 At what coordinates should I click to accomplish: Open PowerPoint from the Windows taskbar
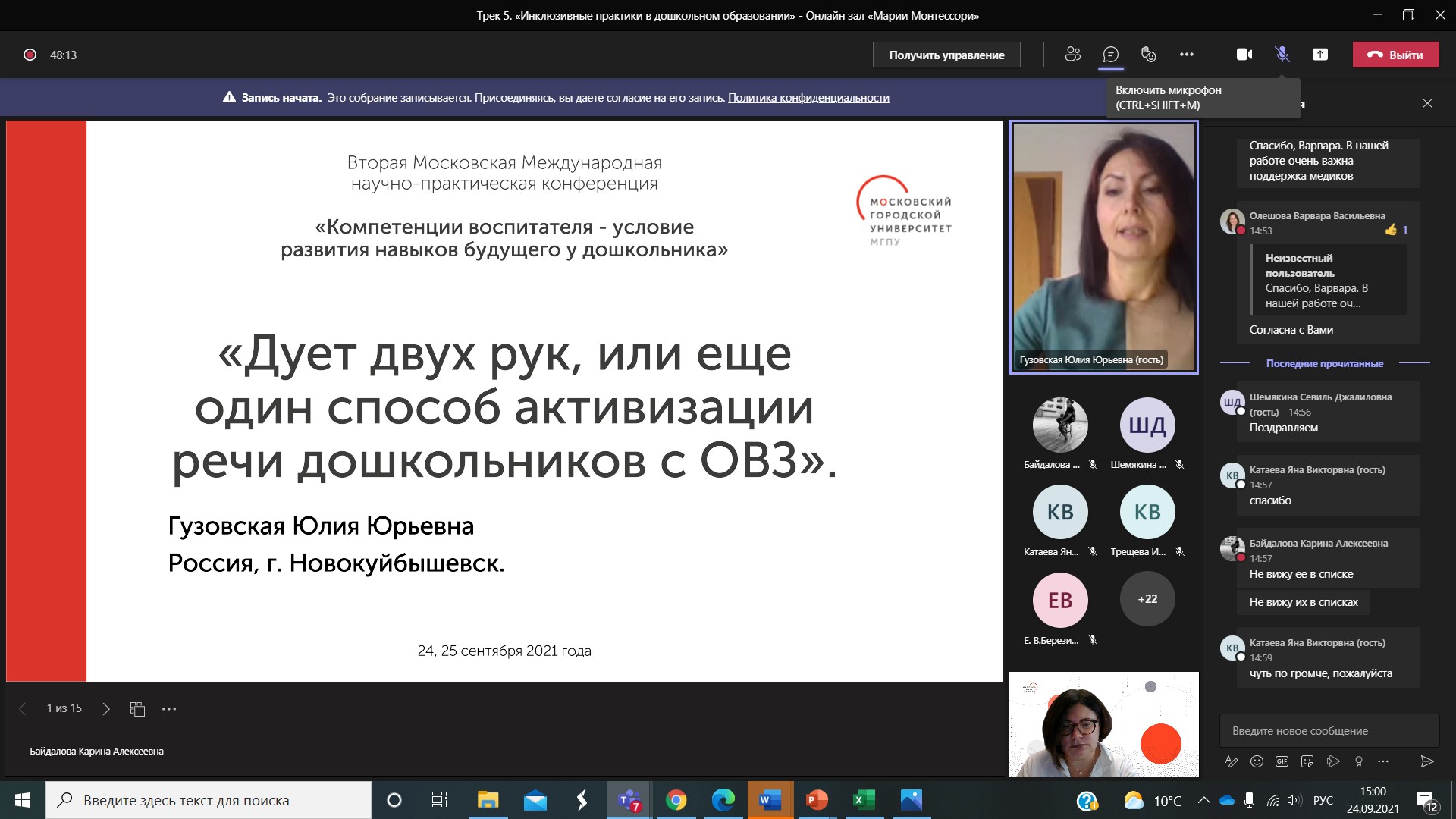click(x=817, y=800)
